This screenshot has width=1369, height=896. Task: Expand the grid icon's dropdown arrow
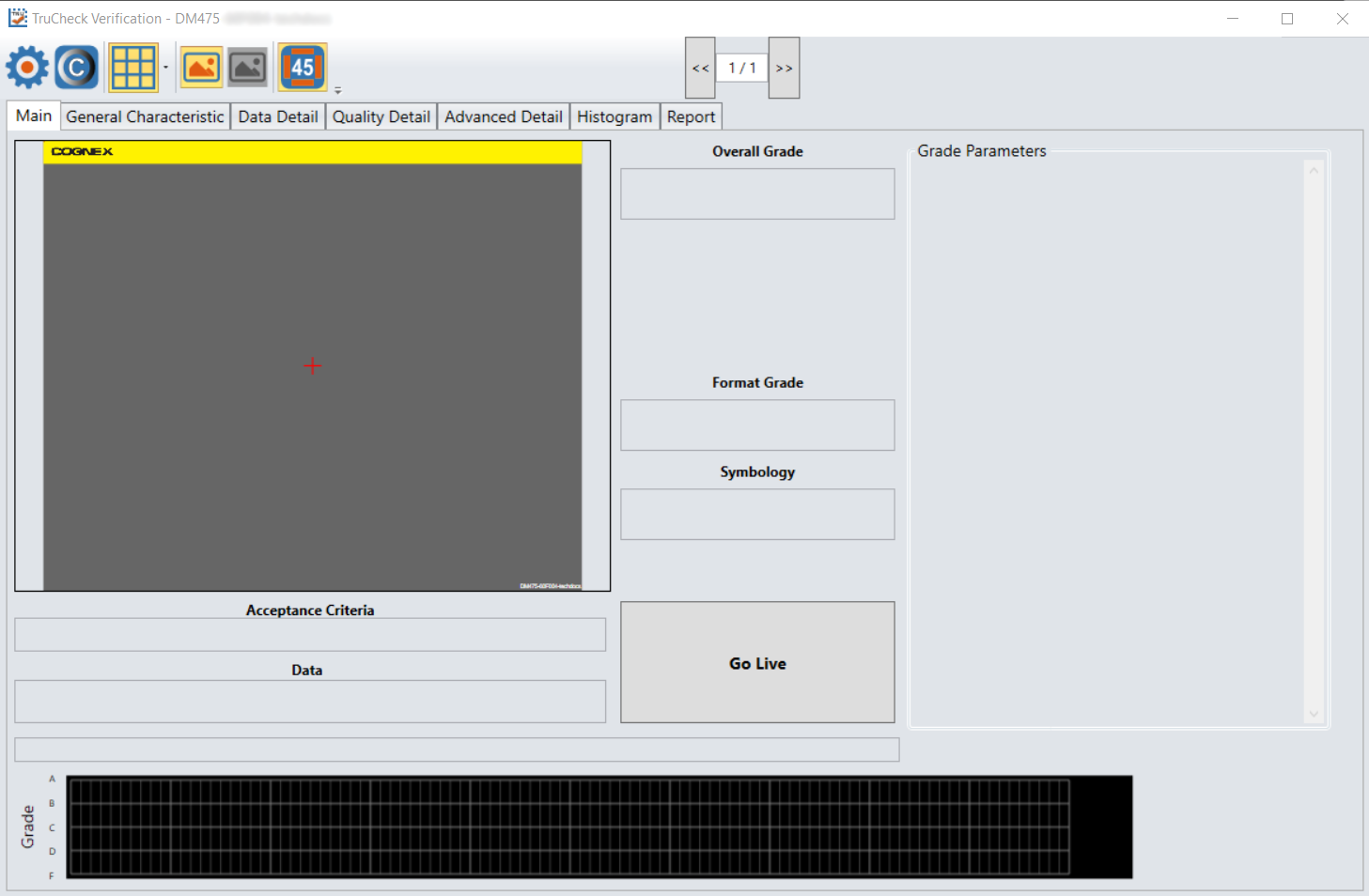pyautogui.click(x=165, y=69)
